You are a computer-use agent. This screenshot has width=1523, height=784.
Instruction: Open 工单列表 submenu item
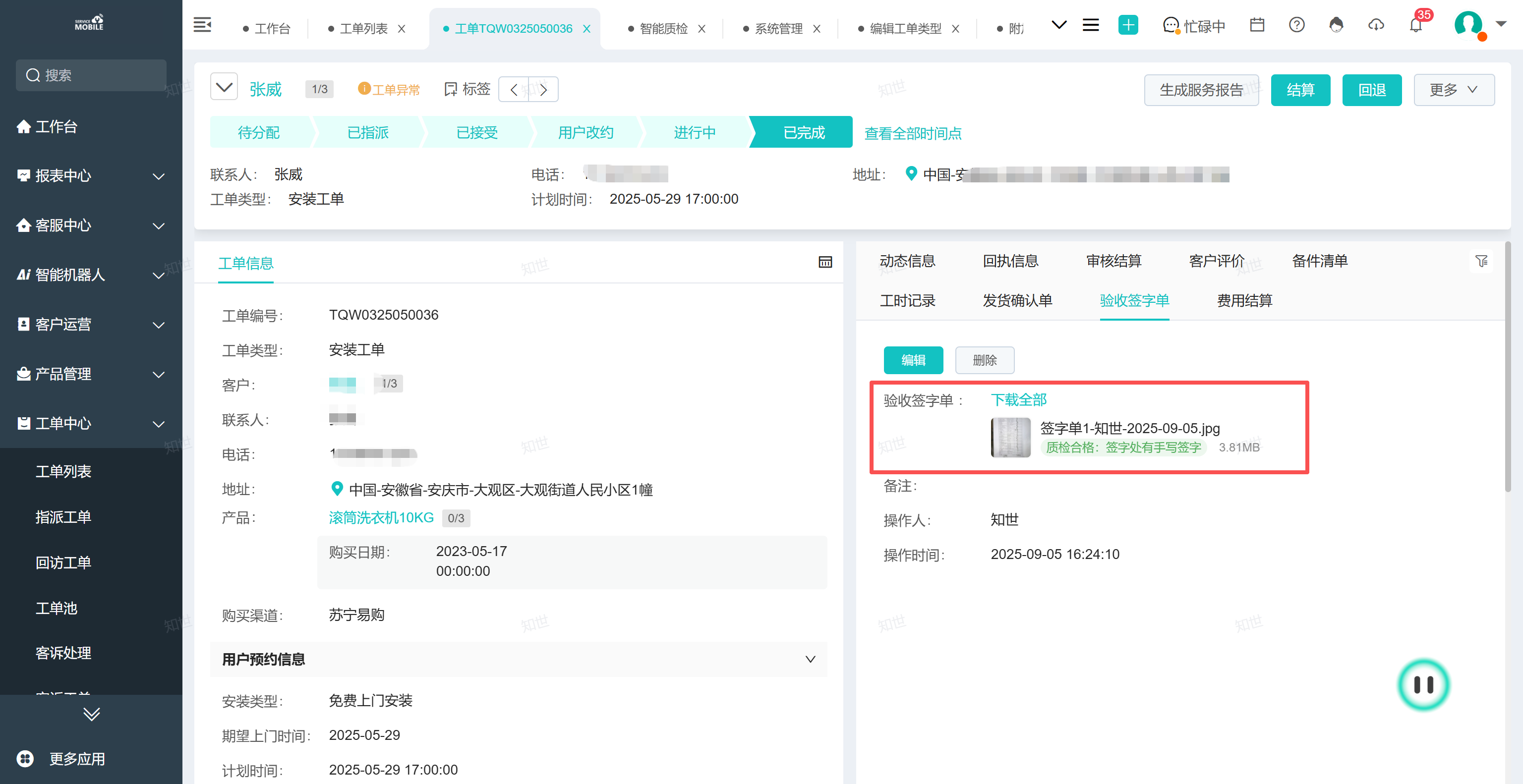pyautogui.click(x=63, y=471)
